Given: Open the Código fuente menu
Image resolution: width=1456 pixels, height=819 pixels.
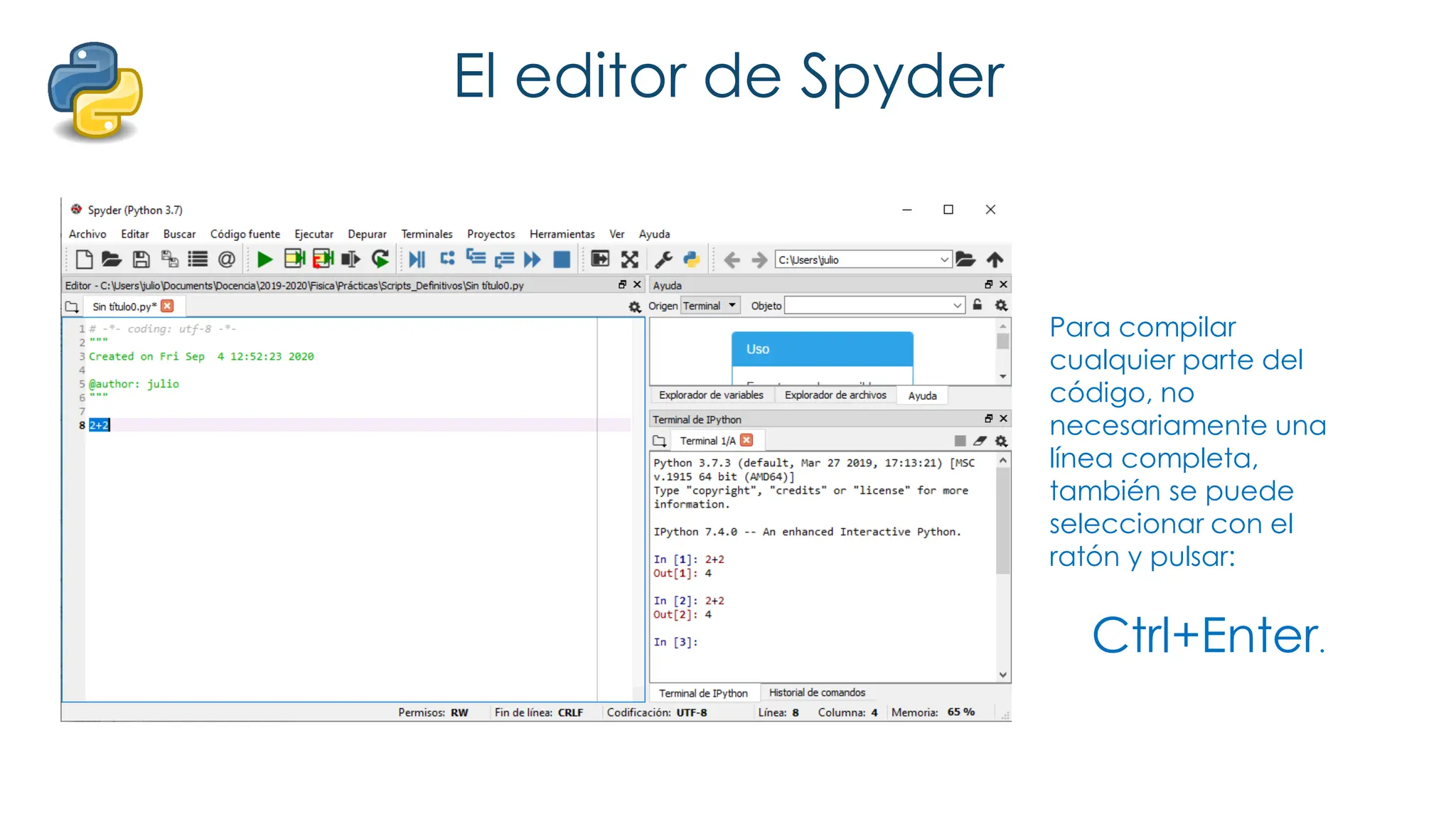Looking at the screenshot, I should click(245, 234).
